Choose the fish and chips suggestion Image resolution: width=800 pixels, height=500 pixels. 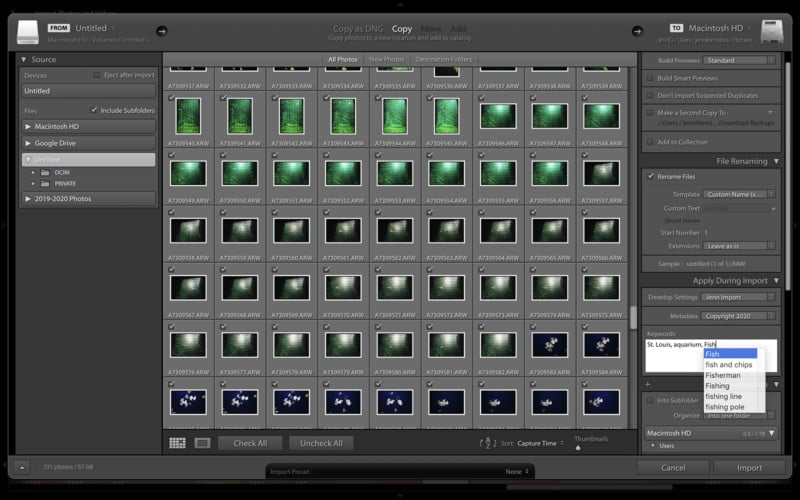point(730,365)
